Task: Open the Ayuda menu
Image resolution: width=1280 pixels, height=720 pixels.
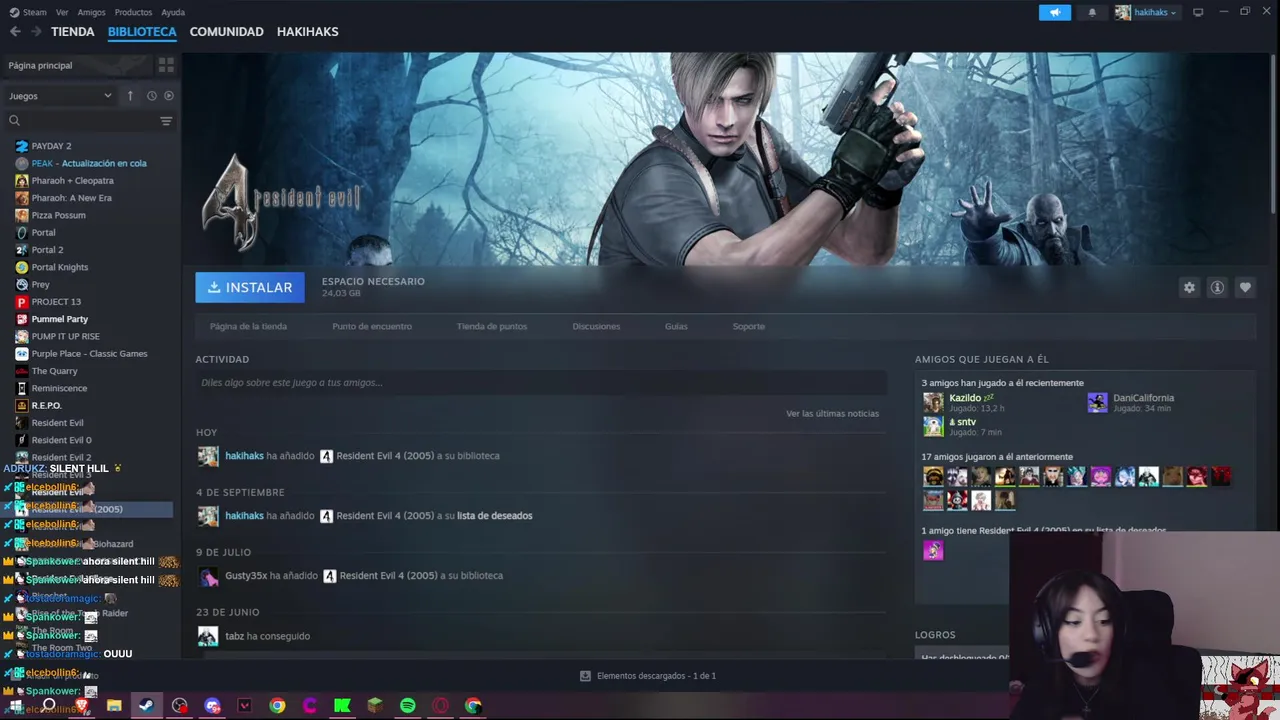Action: pyautogui.click(x=173, y=12)
